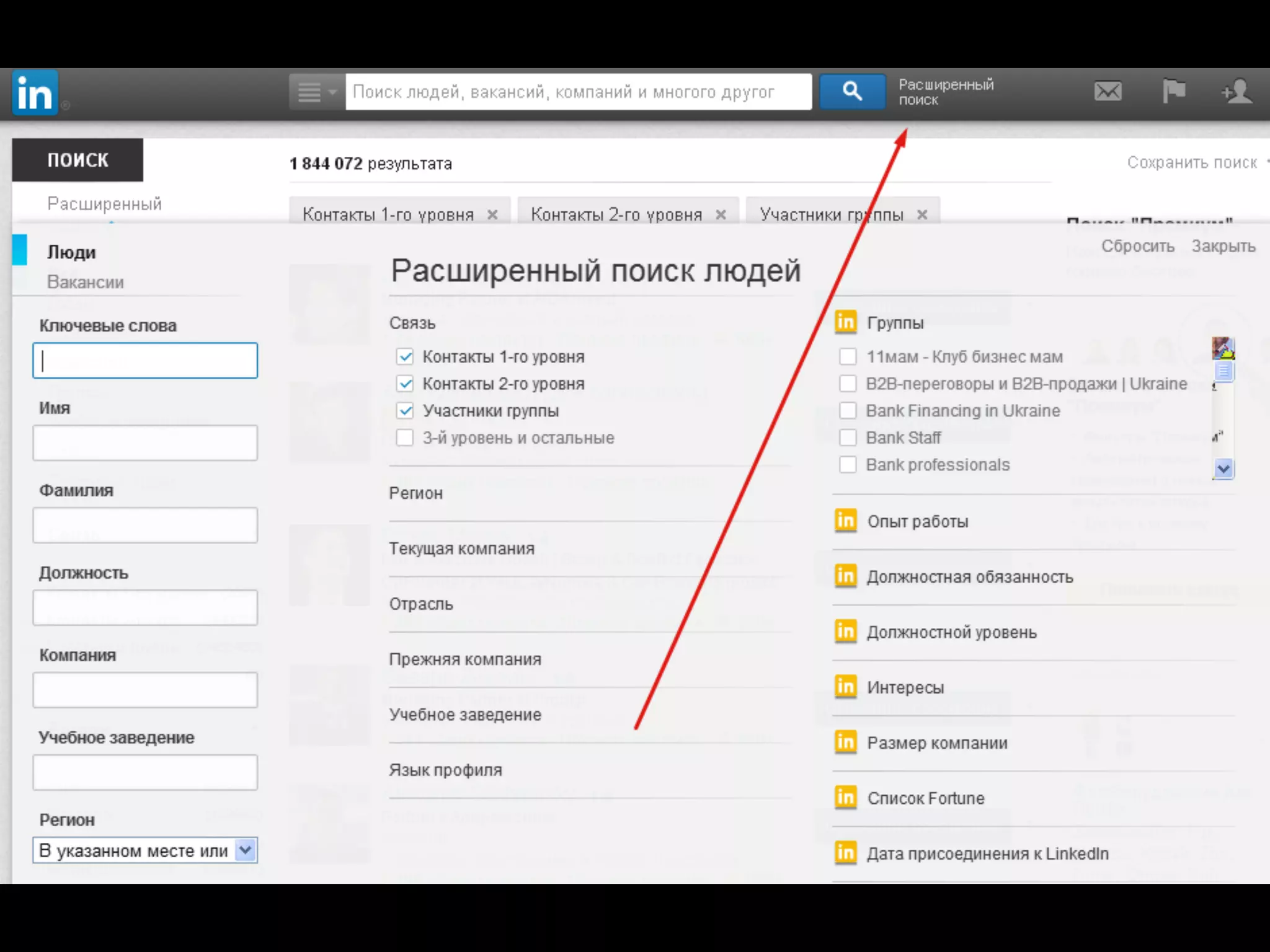The image size is (1270, 952).
Task: Click the Закрыть link
Action: pos(1223,246)
